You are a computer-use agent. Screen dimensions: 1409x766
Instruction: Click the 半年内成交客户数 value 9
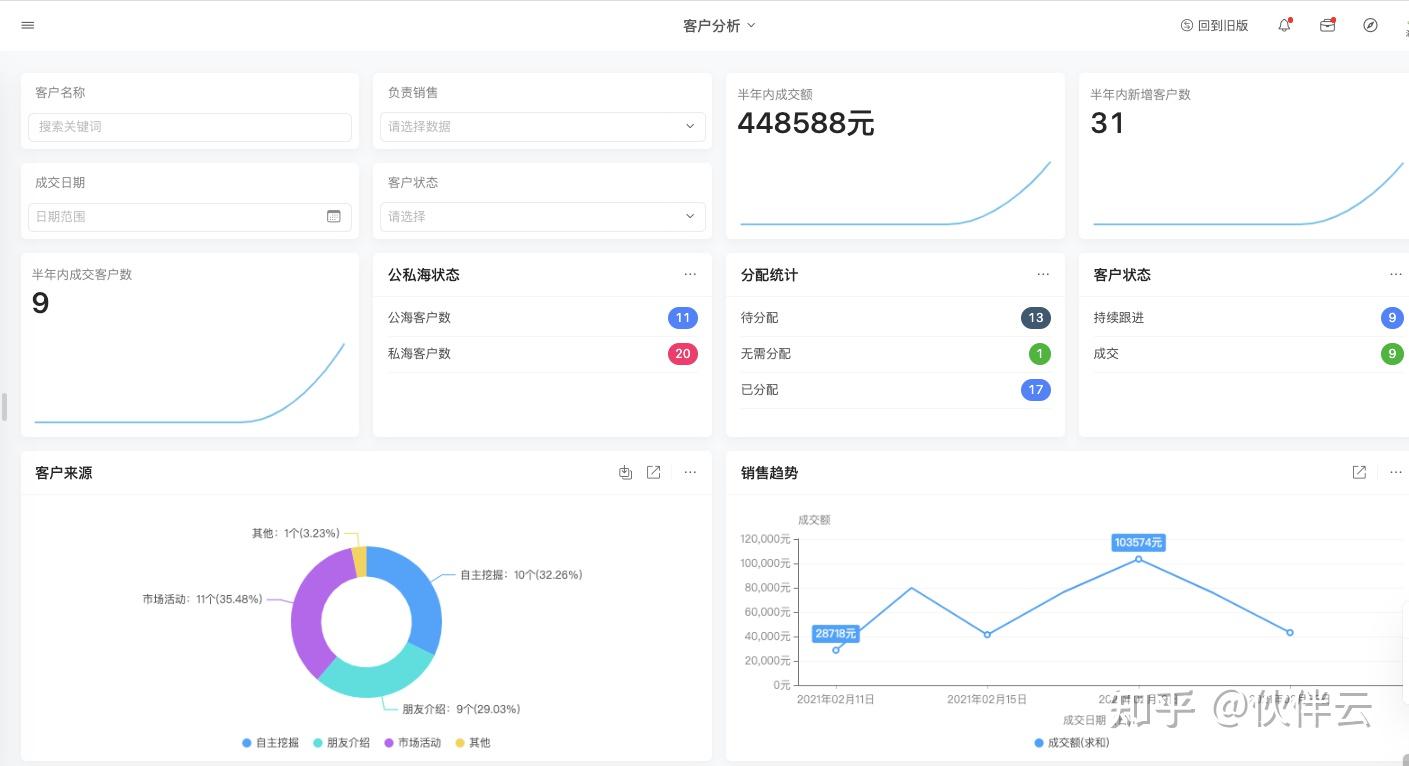click(40, 303)
